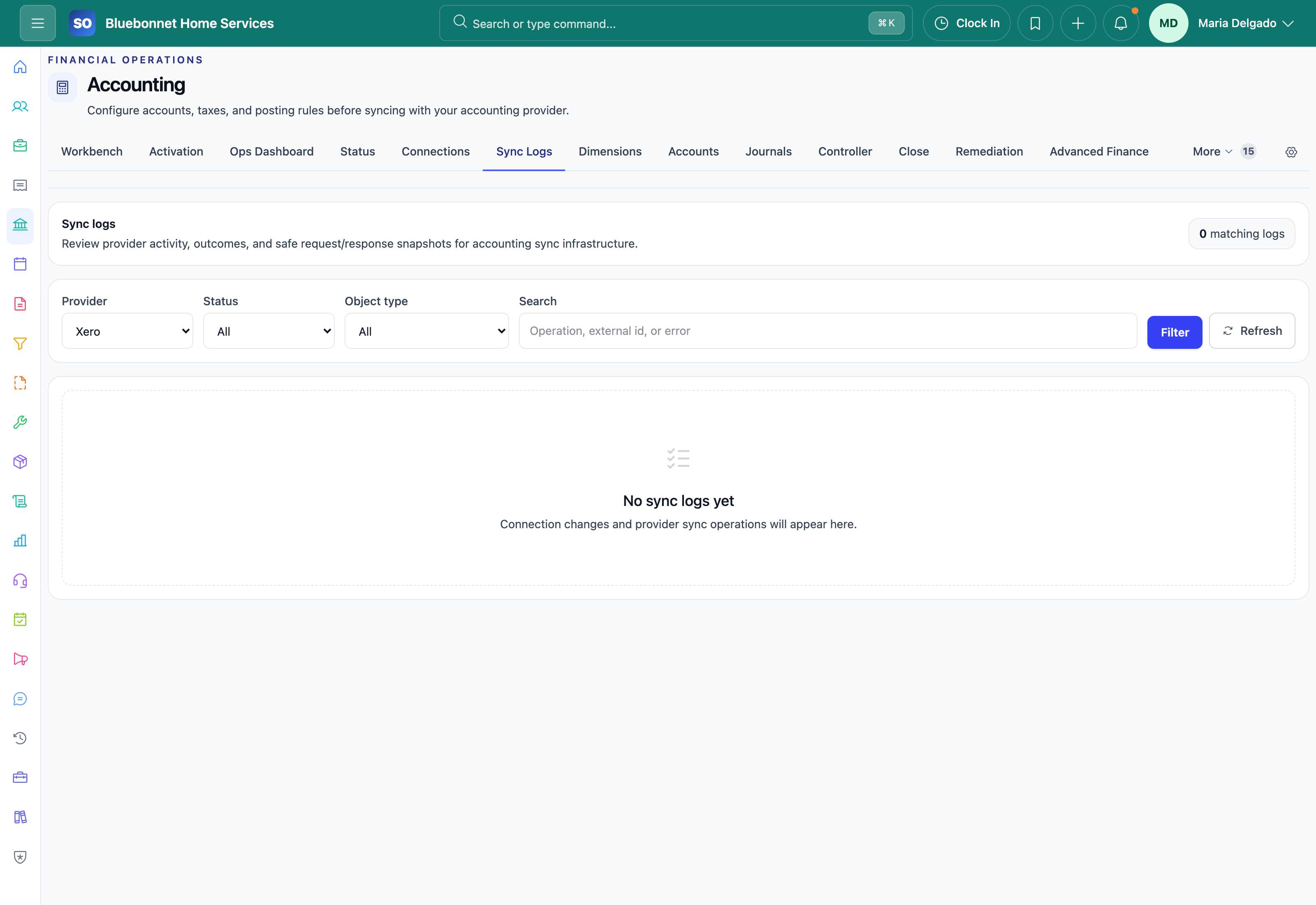This screenshot has height=905, width=1316.
Task: Open the shield star icon in the sidebar
Action: coord(21,857)
